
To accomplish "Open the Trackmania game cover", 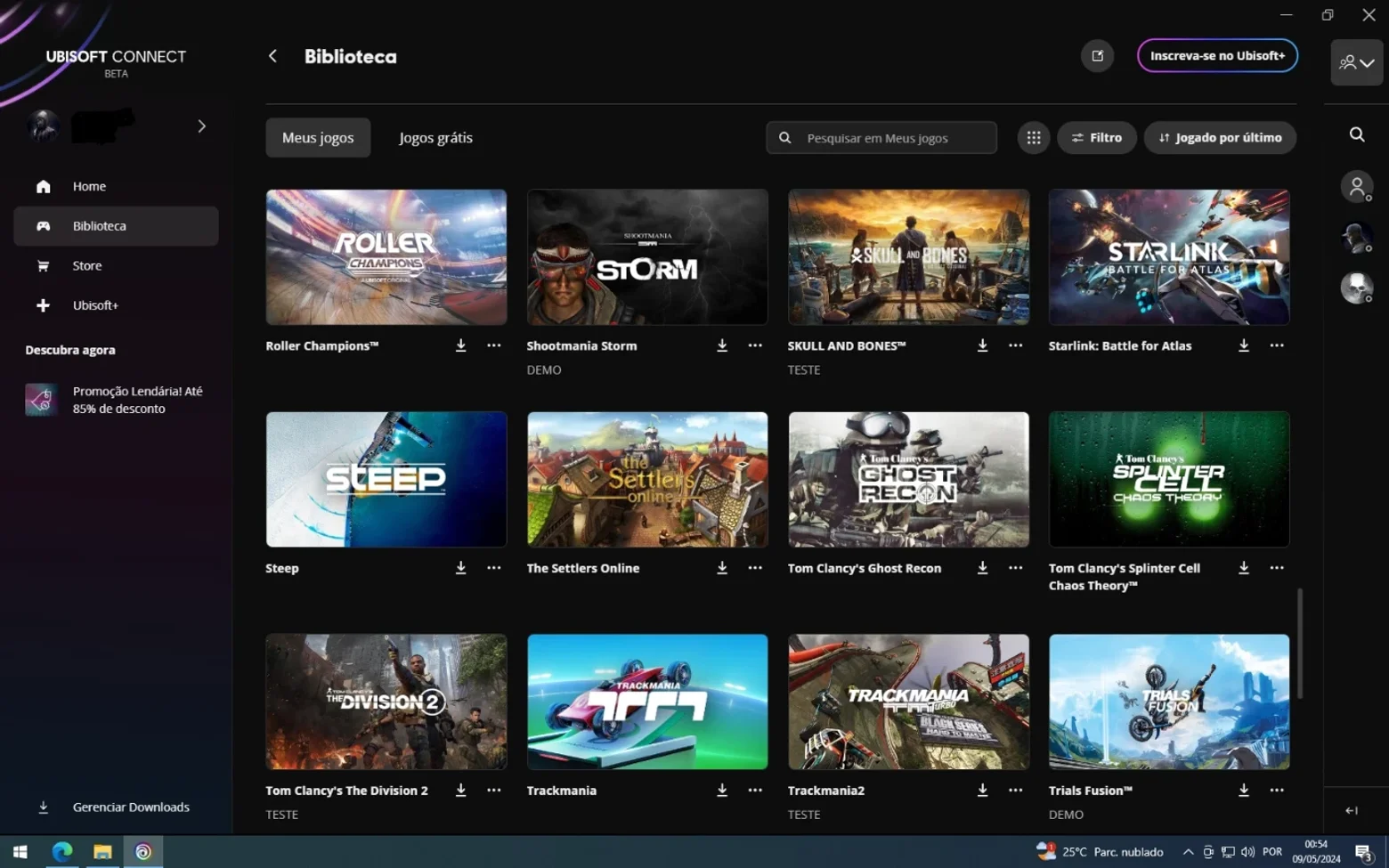I will click(x=647, y=702).
